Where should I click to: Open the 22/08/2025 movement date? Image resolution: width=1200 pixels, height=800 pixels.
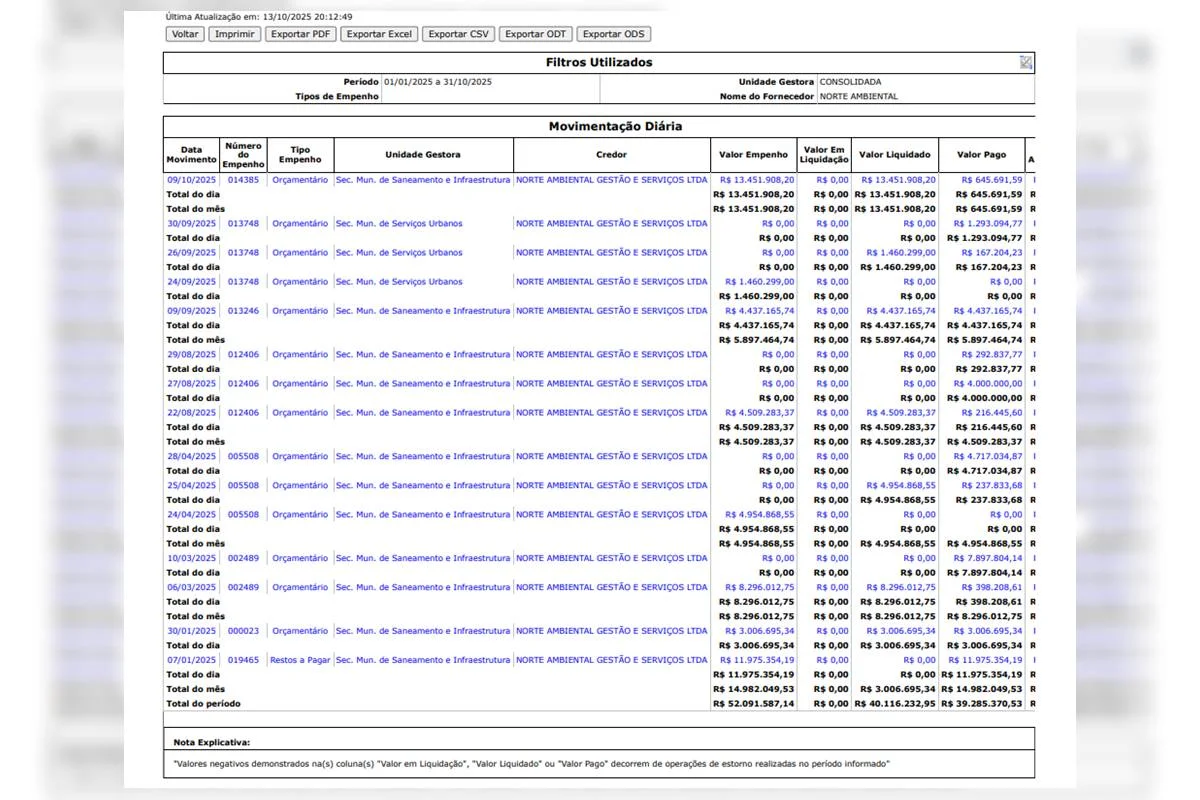(191, 413)
